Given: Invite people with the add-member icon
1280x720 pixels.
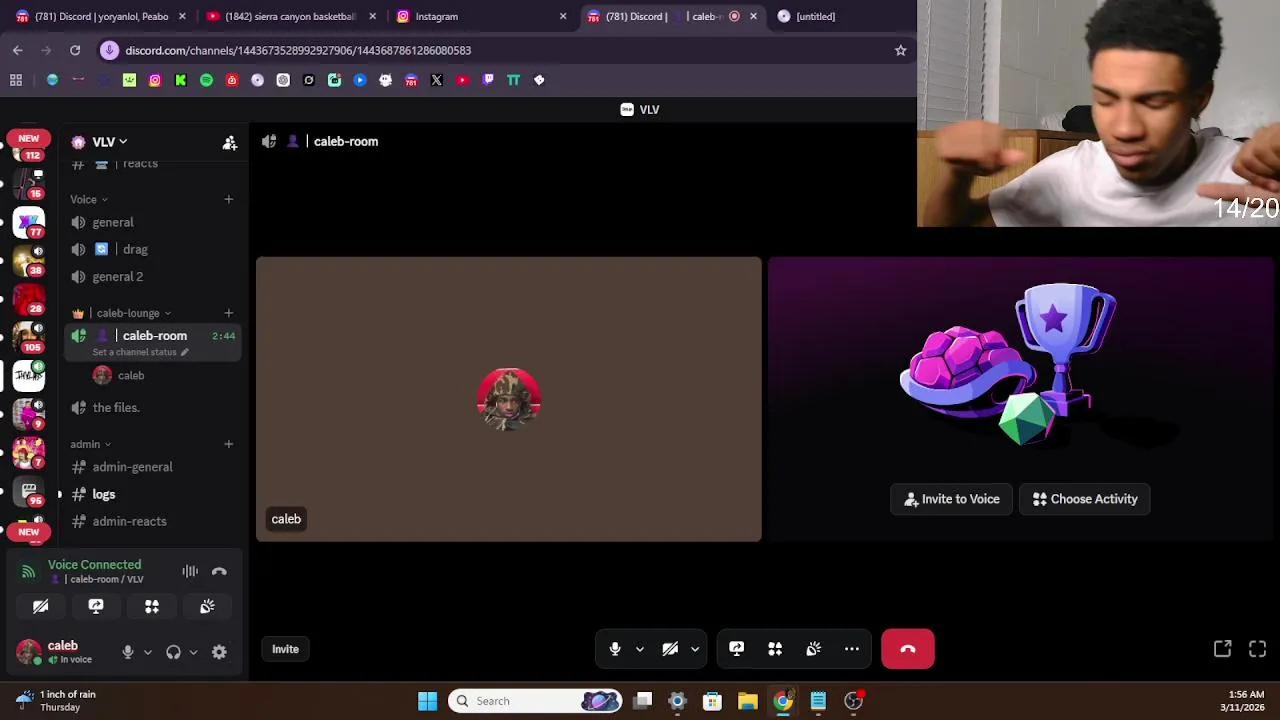Looking at the screenshot, I should pyautogui.click(x=230, y=142).
